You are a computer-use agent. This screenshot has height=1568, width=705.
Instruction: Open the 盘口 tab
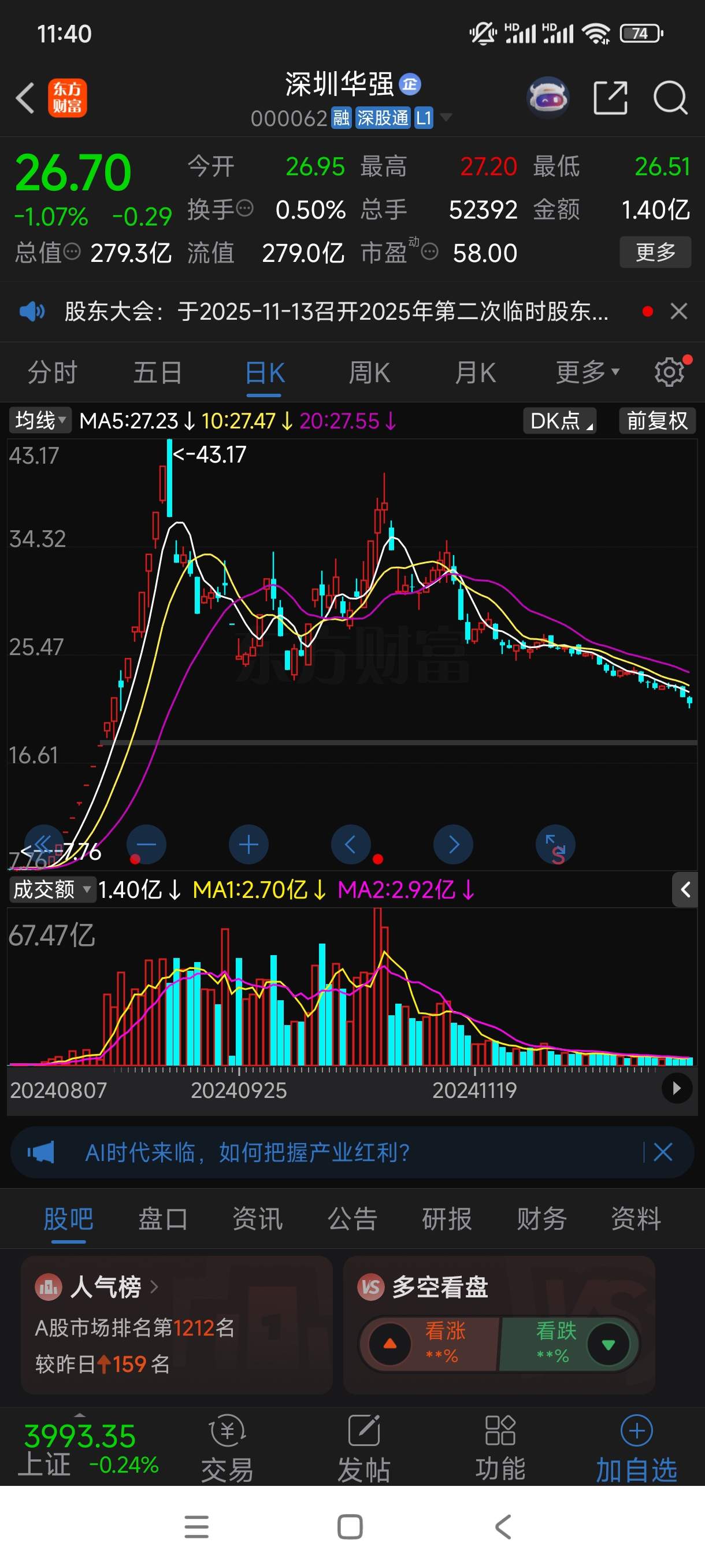click(x=163, y=1219)
